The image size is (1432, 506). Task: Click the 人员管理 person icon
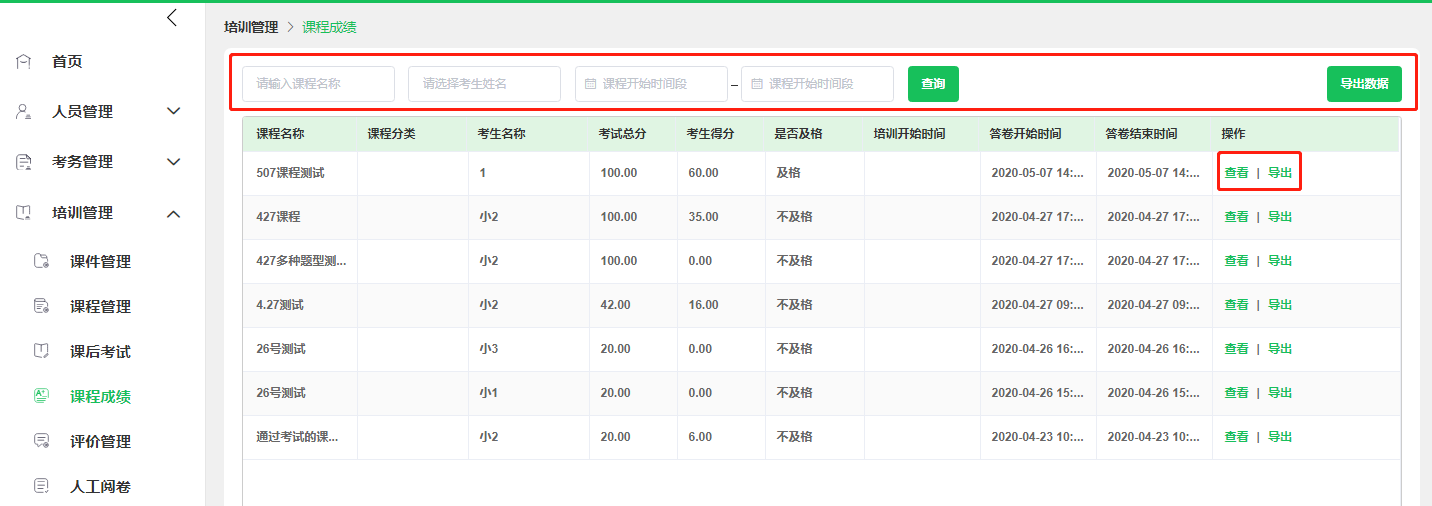click(x=24, y=112)
